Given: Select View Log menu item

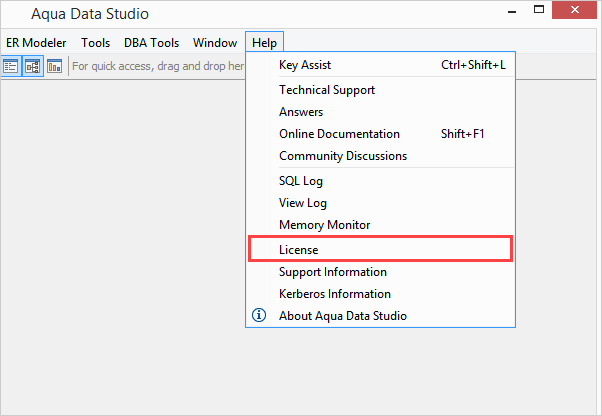Looking at the screenshot, I should click(303, 203).
